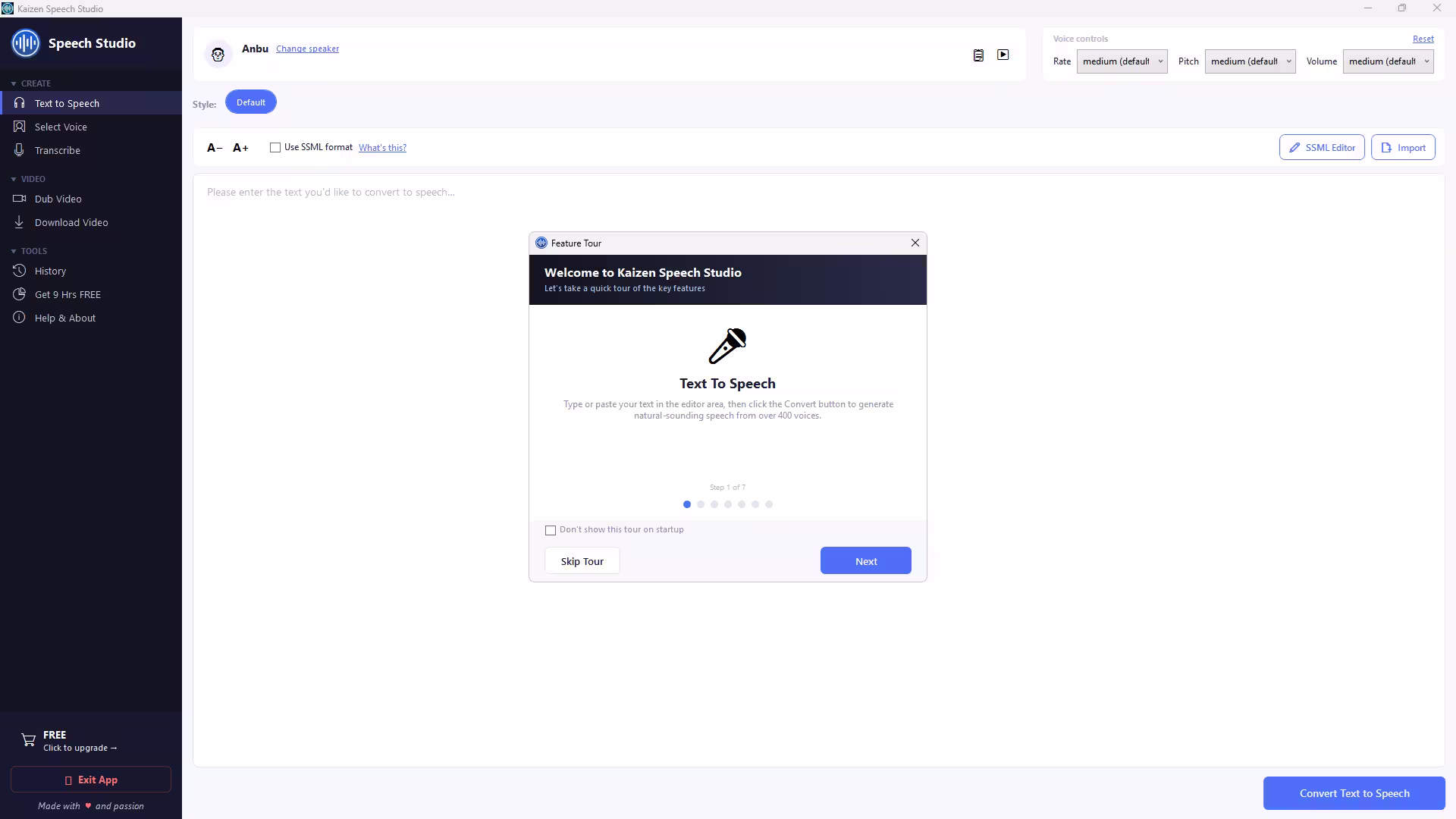Image resolution: width=1456 pixels, height=819 pixels.
Task: Close the Feature Tour dialog
Action: pyautogui.click(x=915, y=243)
